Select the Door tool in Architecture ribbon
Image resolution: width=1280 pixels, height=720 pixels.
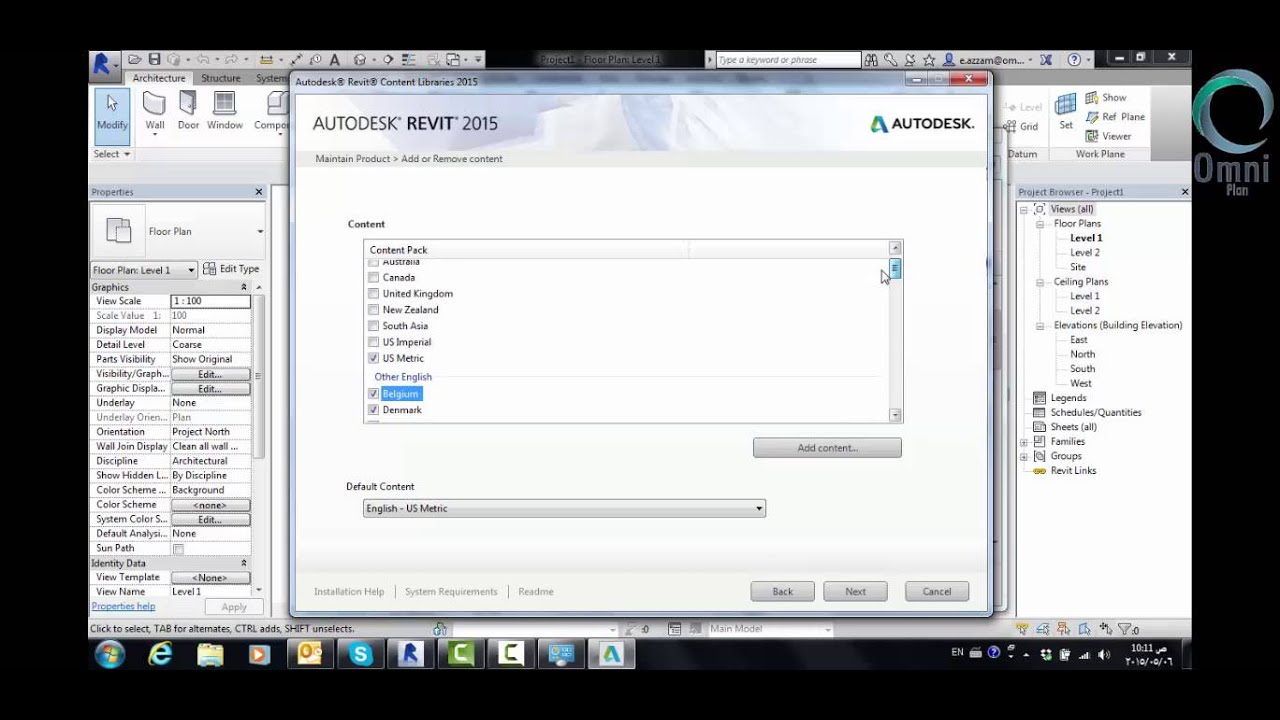pyautogui.click(x=188, y=111)
